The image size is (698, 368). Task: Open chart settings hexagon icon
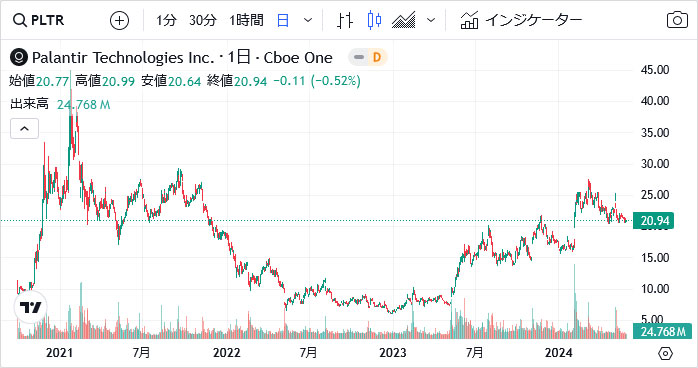[665, 353]
